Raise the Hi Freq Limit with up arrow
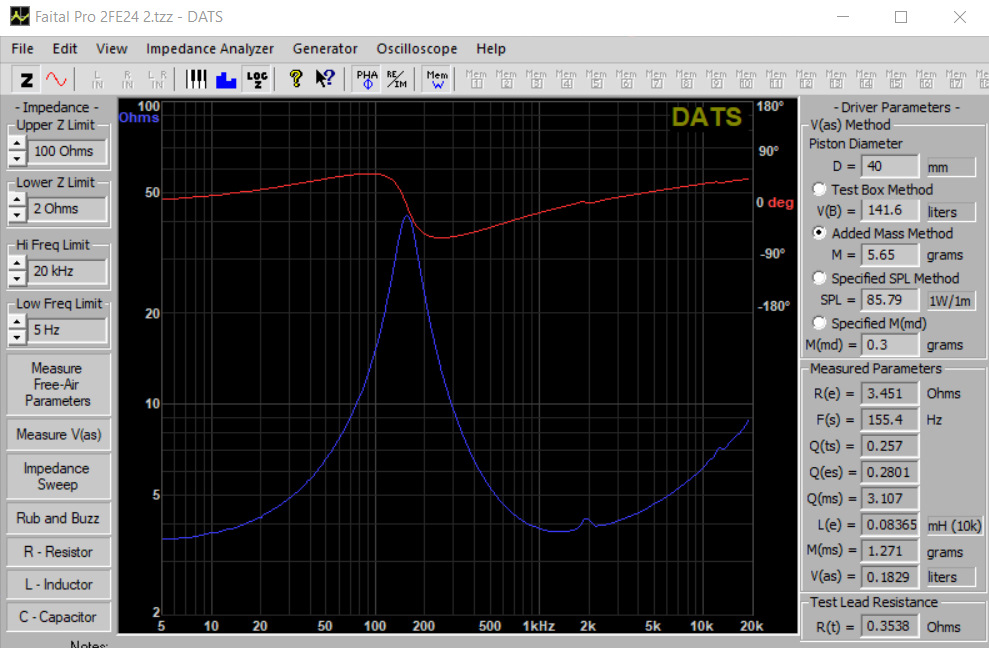Image resolution: width=989 pixels, height=648 pixels. tap(17, 264)
